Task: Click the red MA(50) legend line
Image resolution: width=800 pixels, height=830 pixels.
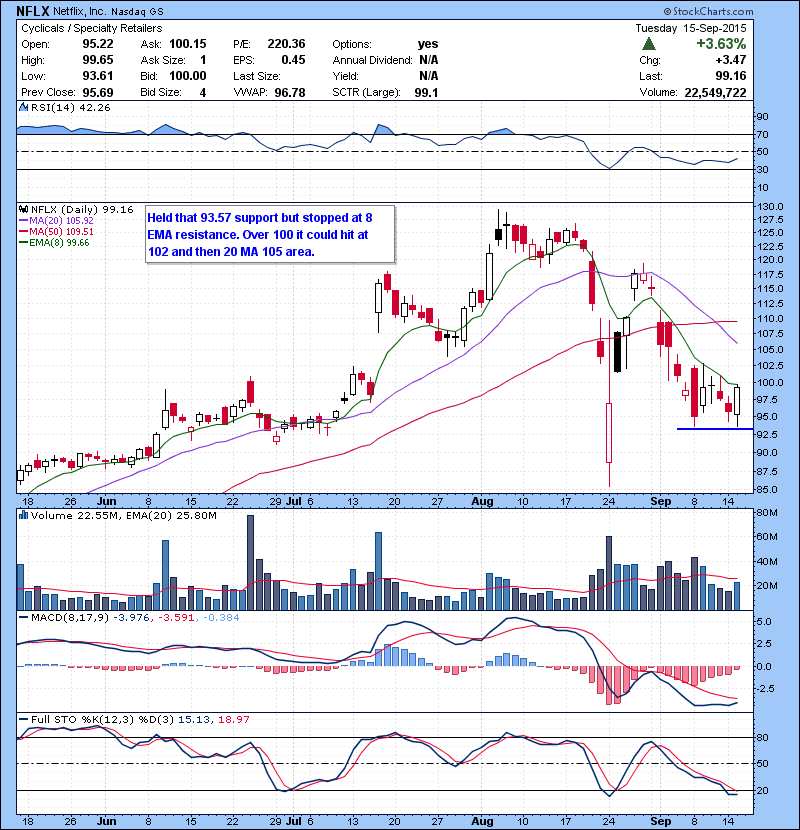Action: tap(23, 232)
